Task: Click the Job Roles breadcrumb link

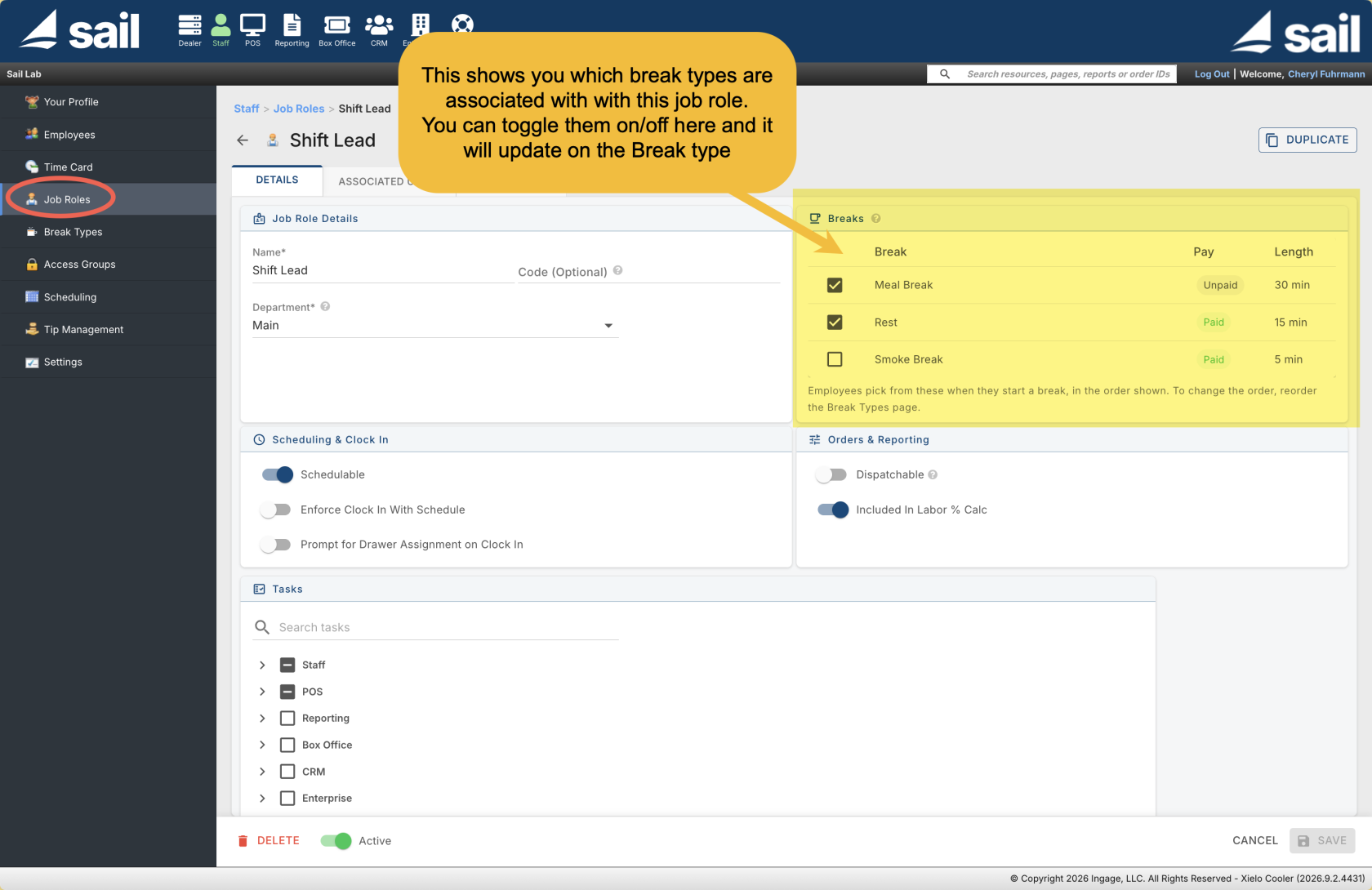Action: (299, 109)
